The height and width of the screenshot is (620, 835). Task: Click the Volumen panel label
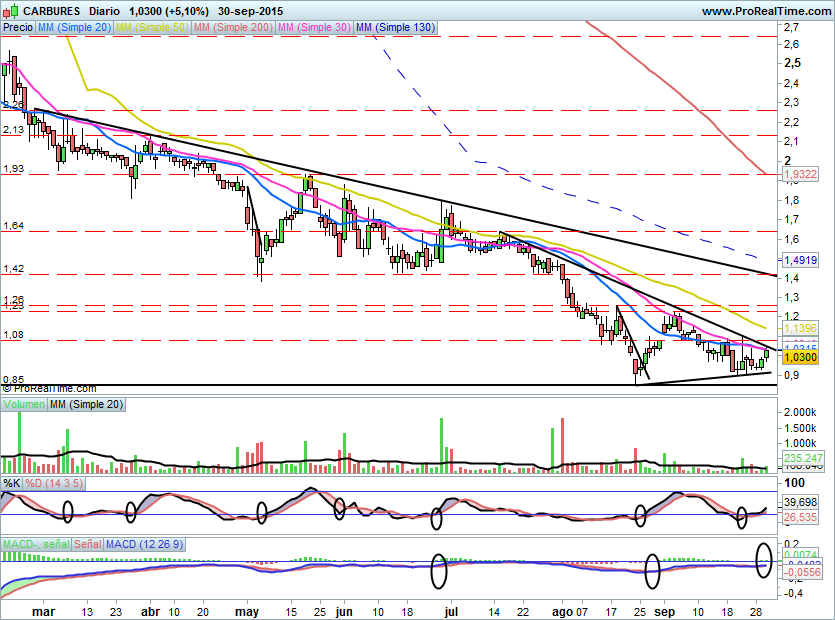23,404
